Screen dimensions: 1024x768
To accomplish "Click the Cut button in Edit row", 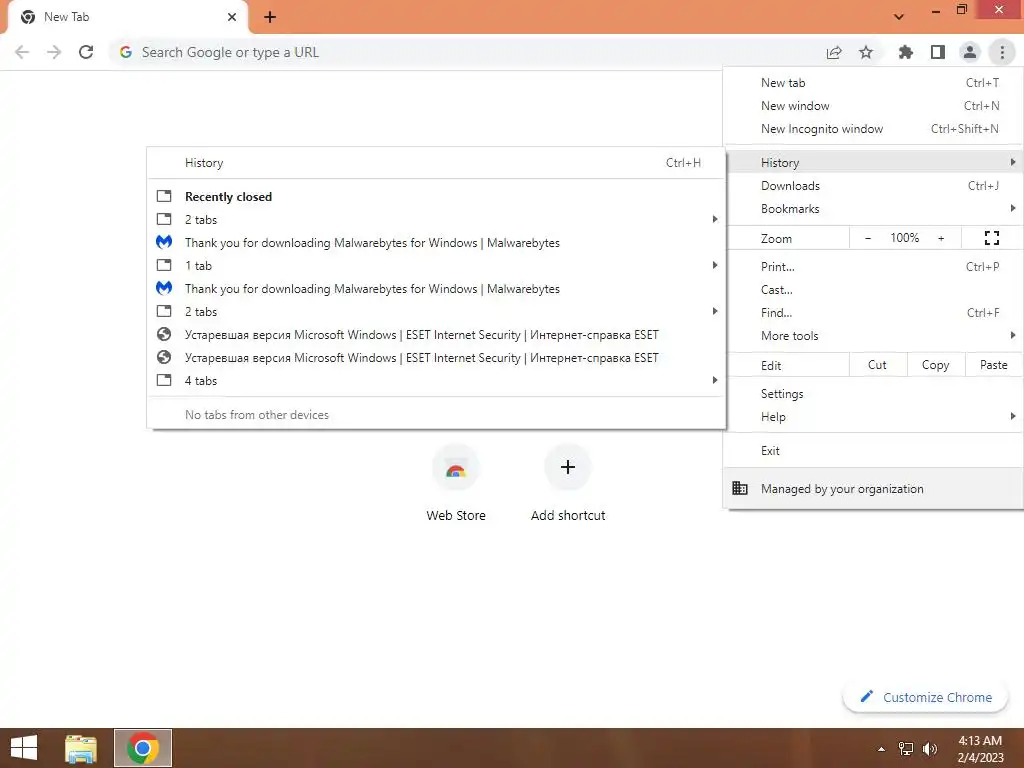I will pos(878,365).
